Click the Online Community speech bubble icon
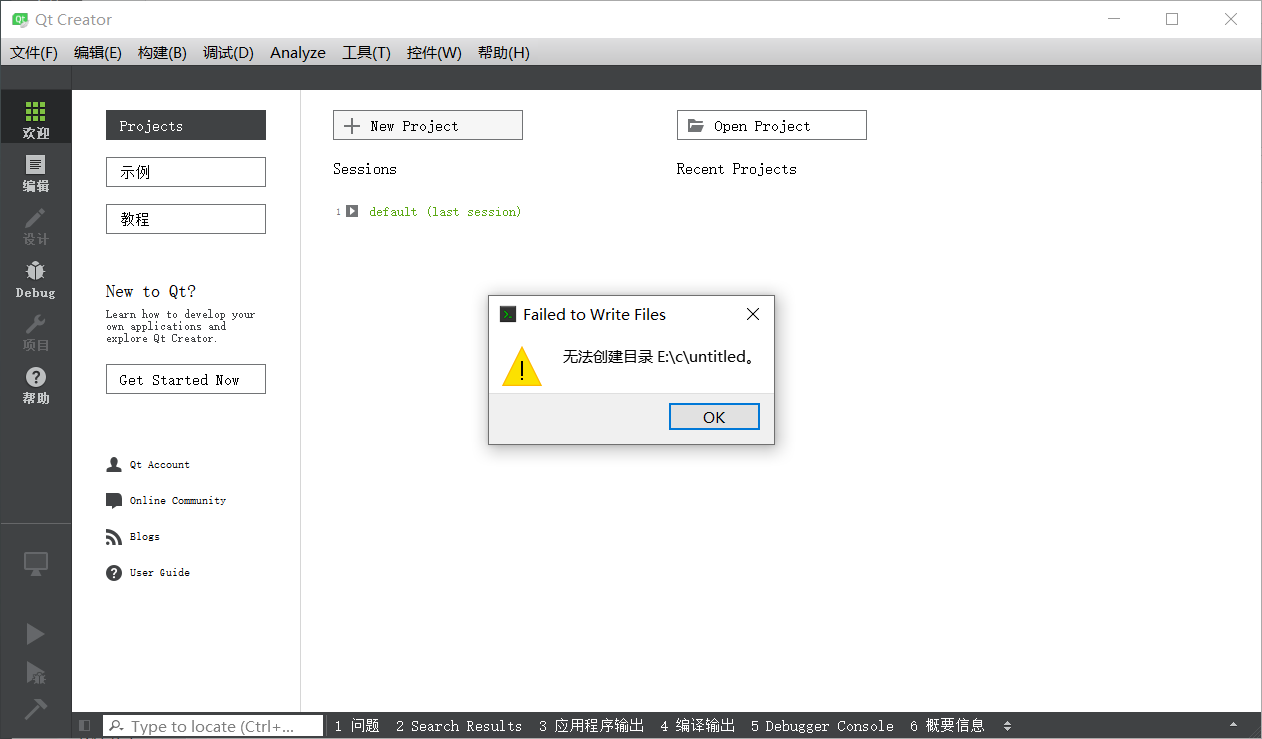 (x=114, y=501)
